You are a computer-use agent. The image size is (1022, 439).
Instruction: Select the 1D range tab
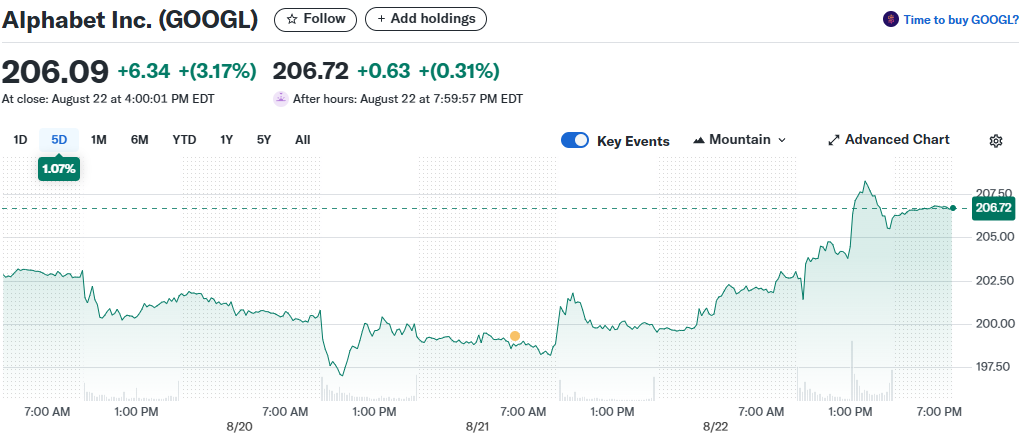[x=20, y=140]
